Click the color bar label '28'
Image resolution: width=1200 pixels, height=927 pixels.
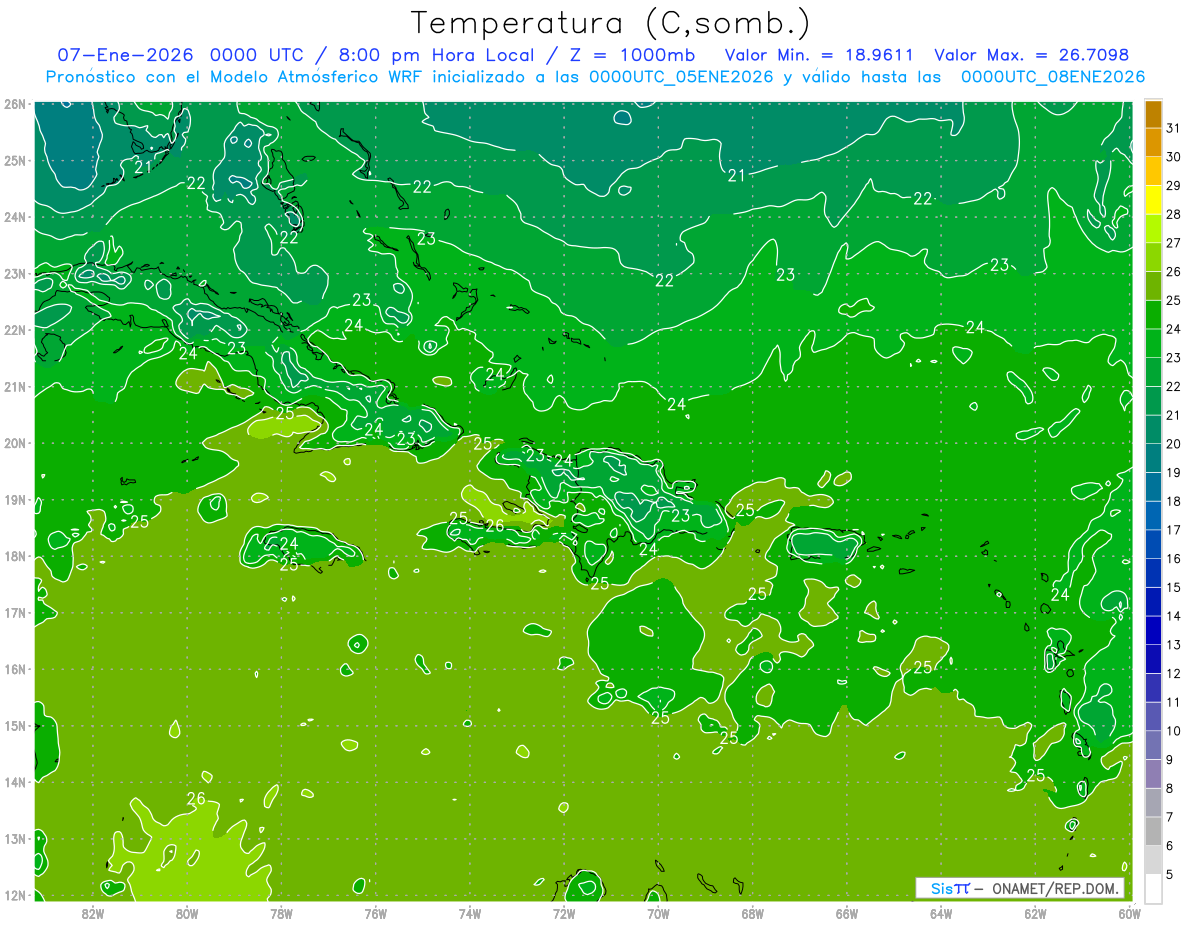coord(1173,214)
